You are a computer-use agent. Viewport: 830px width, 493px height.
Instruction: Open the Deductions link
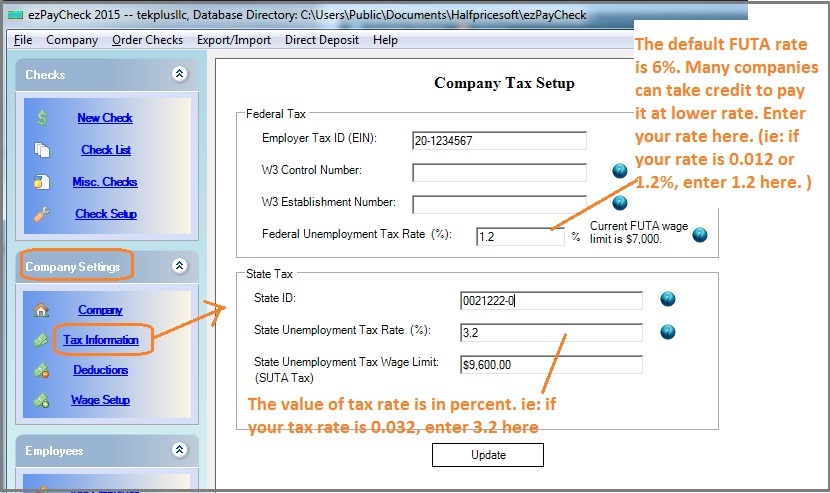(100, 370)
